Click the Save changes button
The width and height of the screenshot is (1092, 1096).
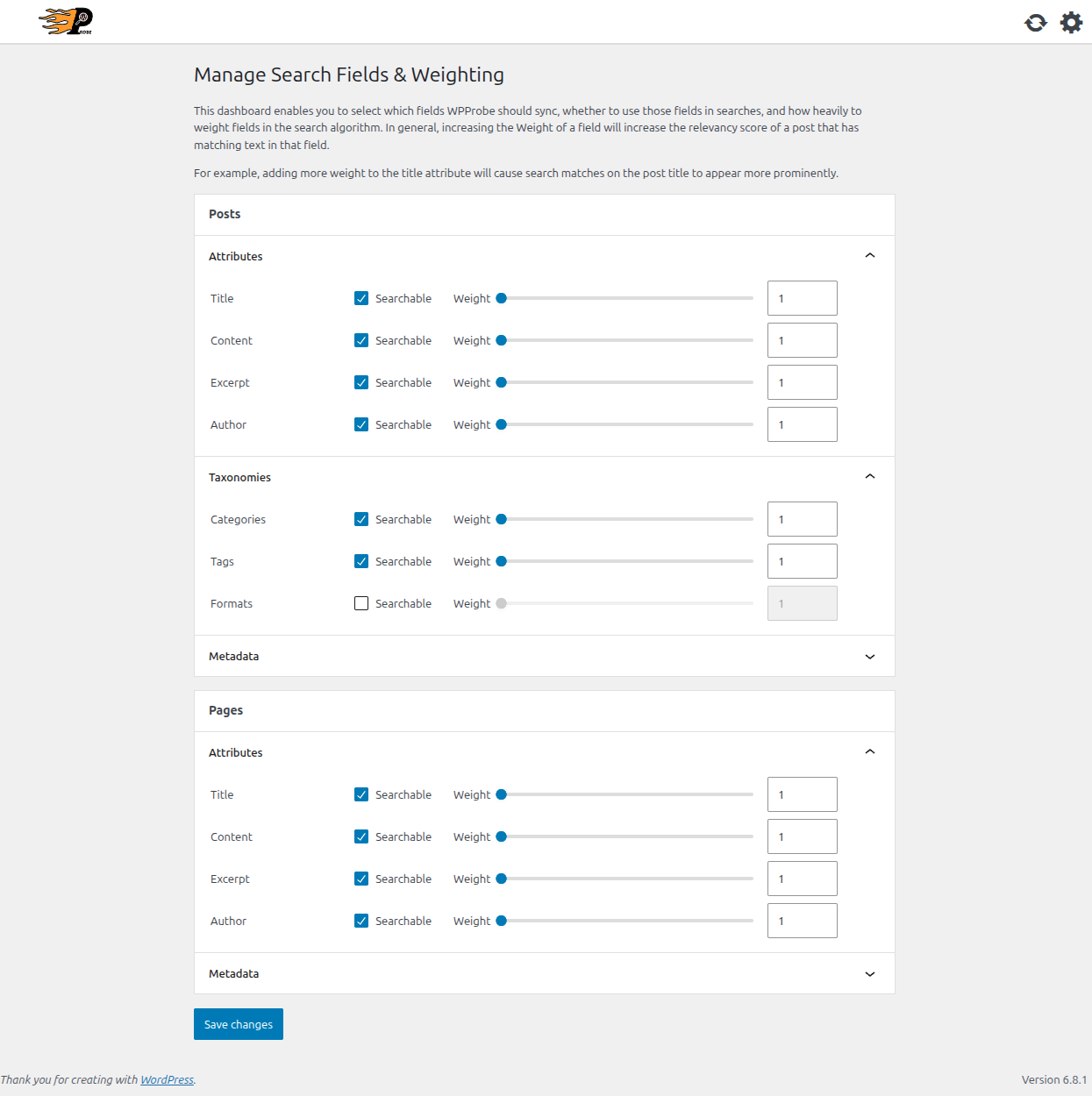click(239, 1024)
